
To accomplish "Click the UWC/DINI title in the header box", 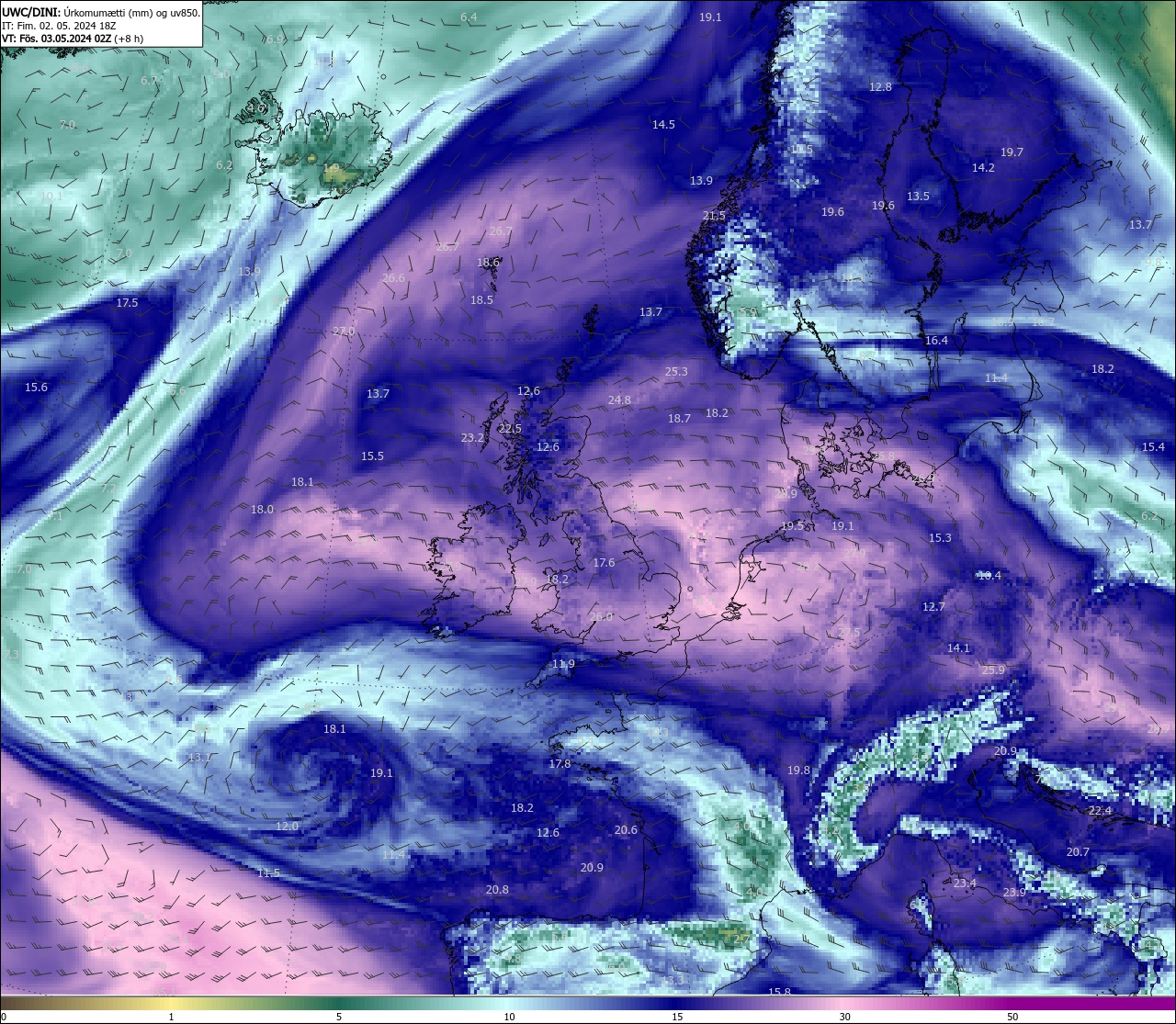I will click(30, 12).
